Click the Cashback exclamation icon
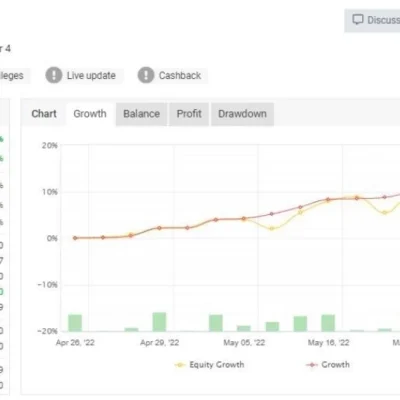Screen dimensions: 400x400 coord(146,75)
